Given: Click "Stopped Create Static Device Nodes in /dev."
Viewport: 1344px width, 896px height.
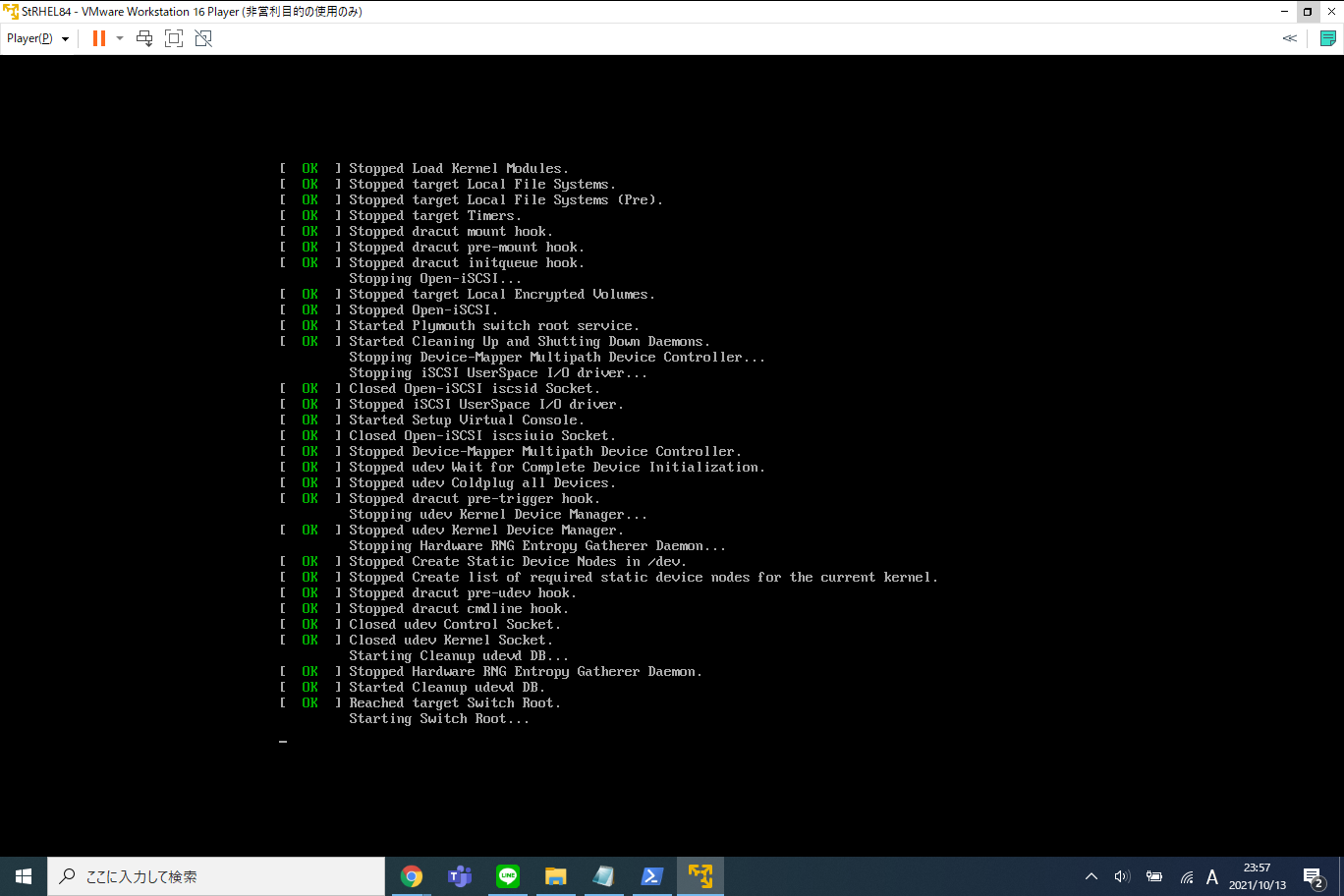Looking at the screenshot, I should 518,562.
